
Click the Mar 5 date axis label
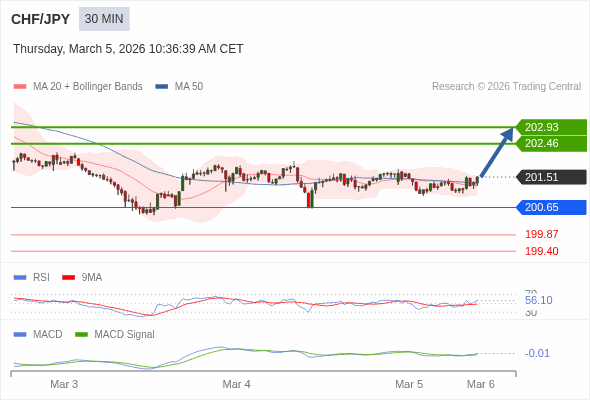coord(409,384)
